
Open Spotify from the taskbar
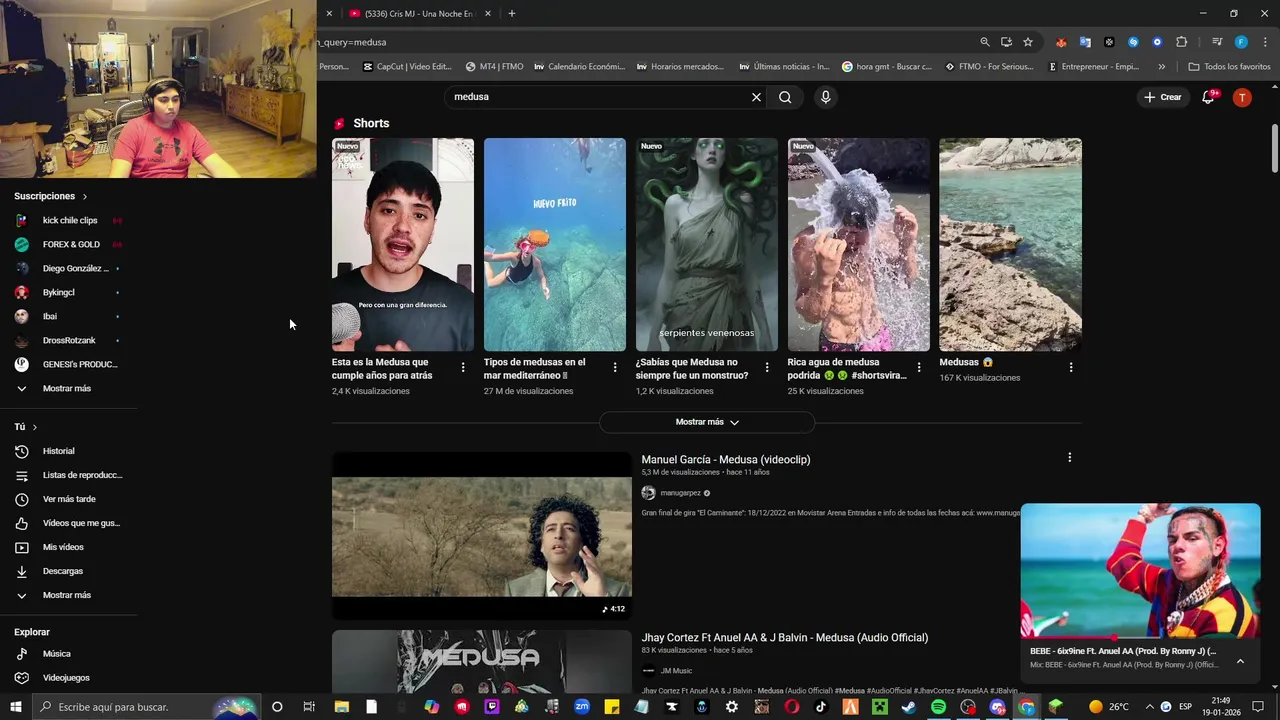[x=938, y=707]
